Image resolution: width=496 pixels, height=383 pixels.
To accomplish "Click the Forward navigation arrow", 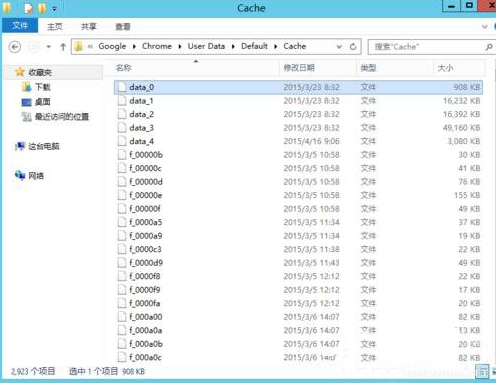I will click(x=34, y=47).
